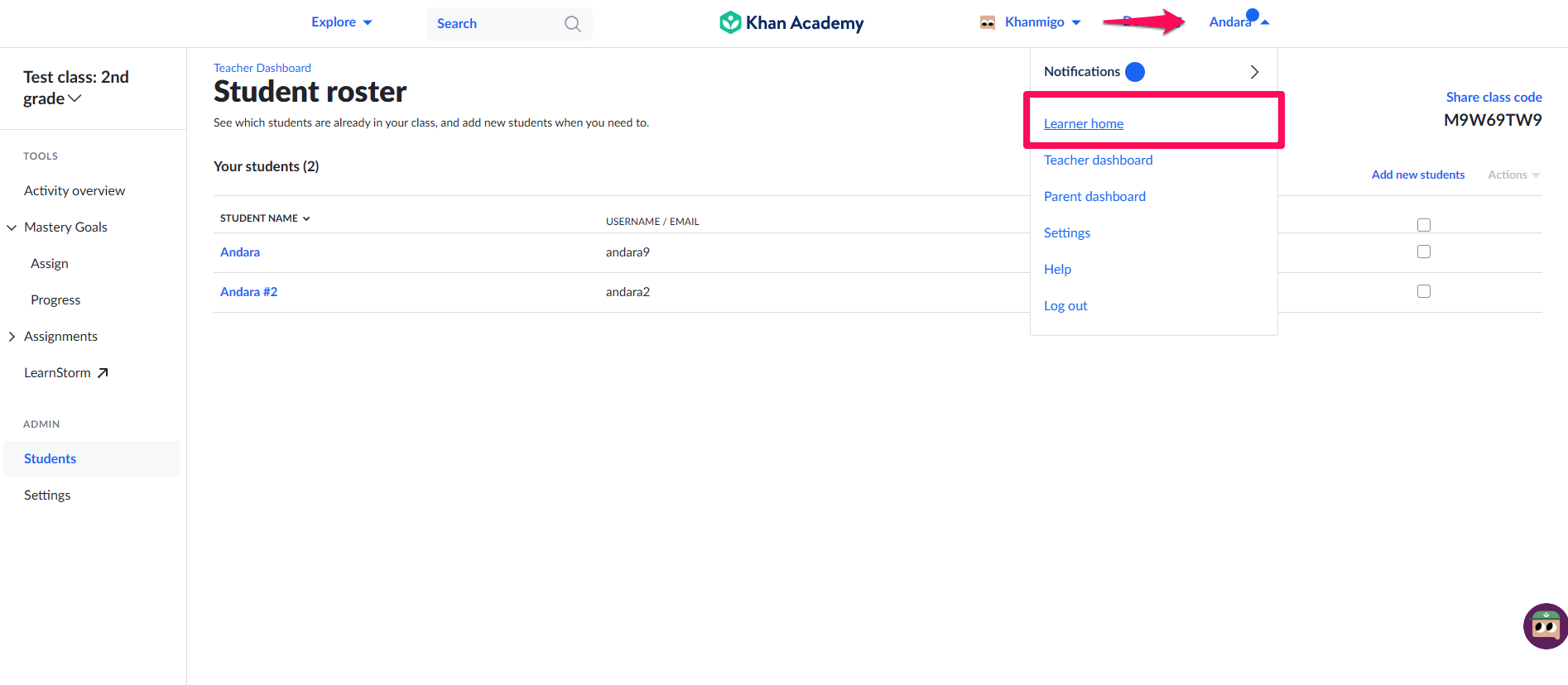Select Learner home in user menu
Image resolution: width=1568 pixels, height=685 pixels.
tap(1084, 124)
